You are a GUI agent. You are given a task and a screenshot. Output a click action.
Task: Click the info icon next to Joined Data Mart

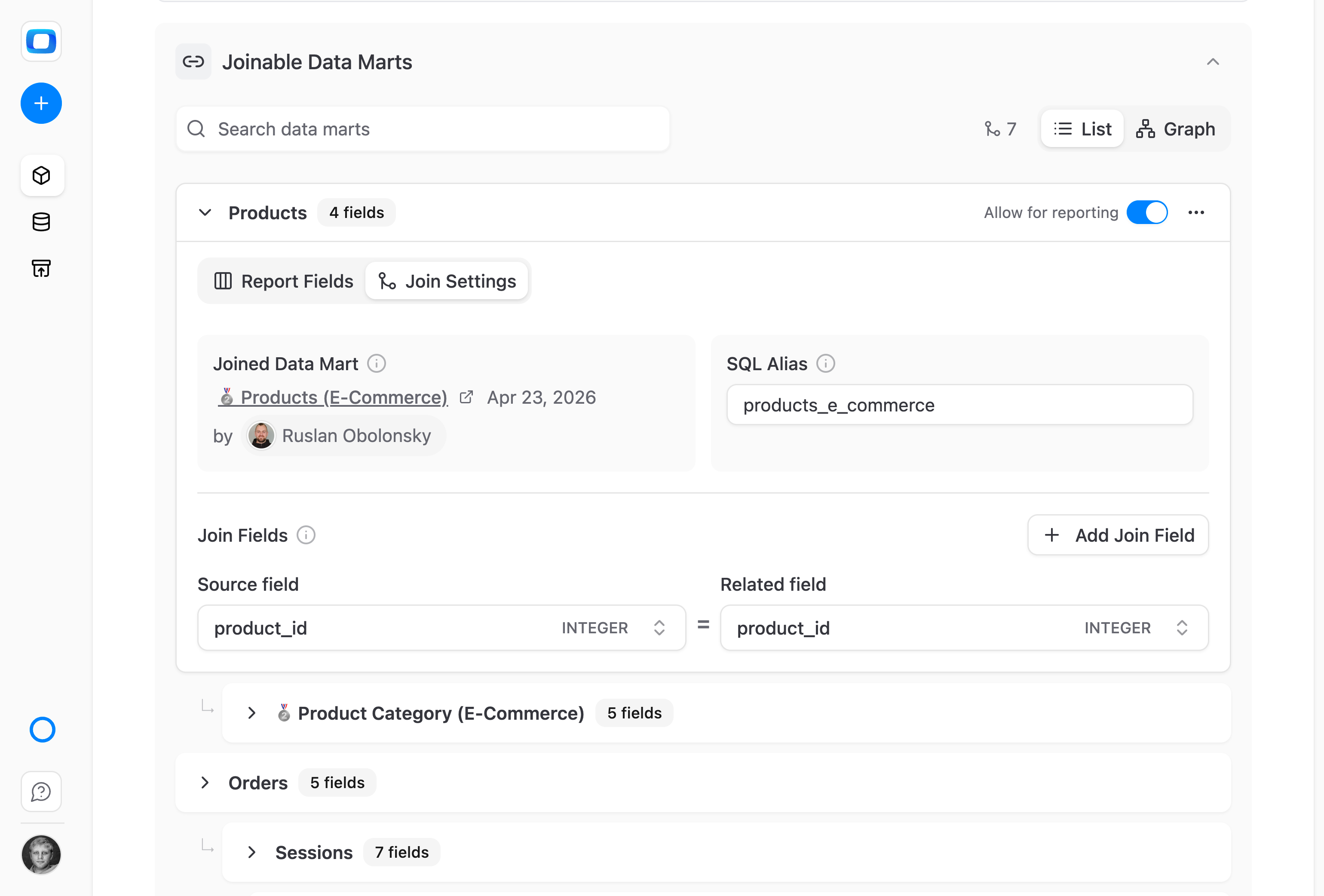point(377,363)
